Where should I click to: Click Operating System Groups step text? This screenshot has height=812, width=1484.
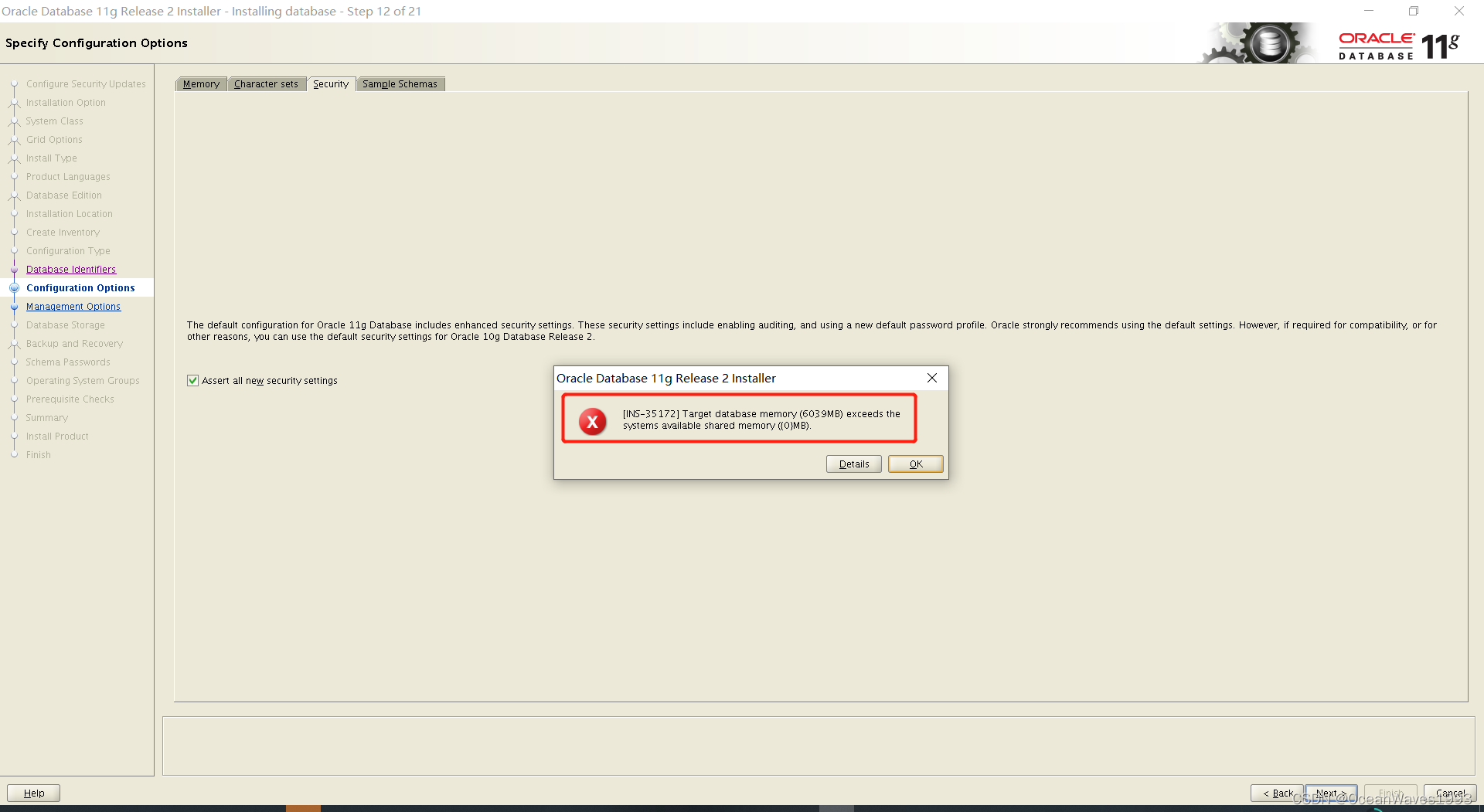(x=83, y=381)
